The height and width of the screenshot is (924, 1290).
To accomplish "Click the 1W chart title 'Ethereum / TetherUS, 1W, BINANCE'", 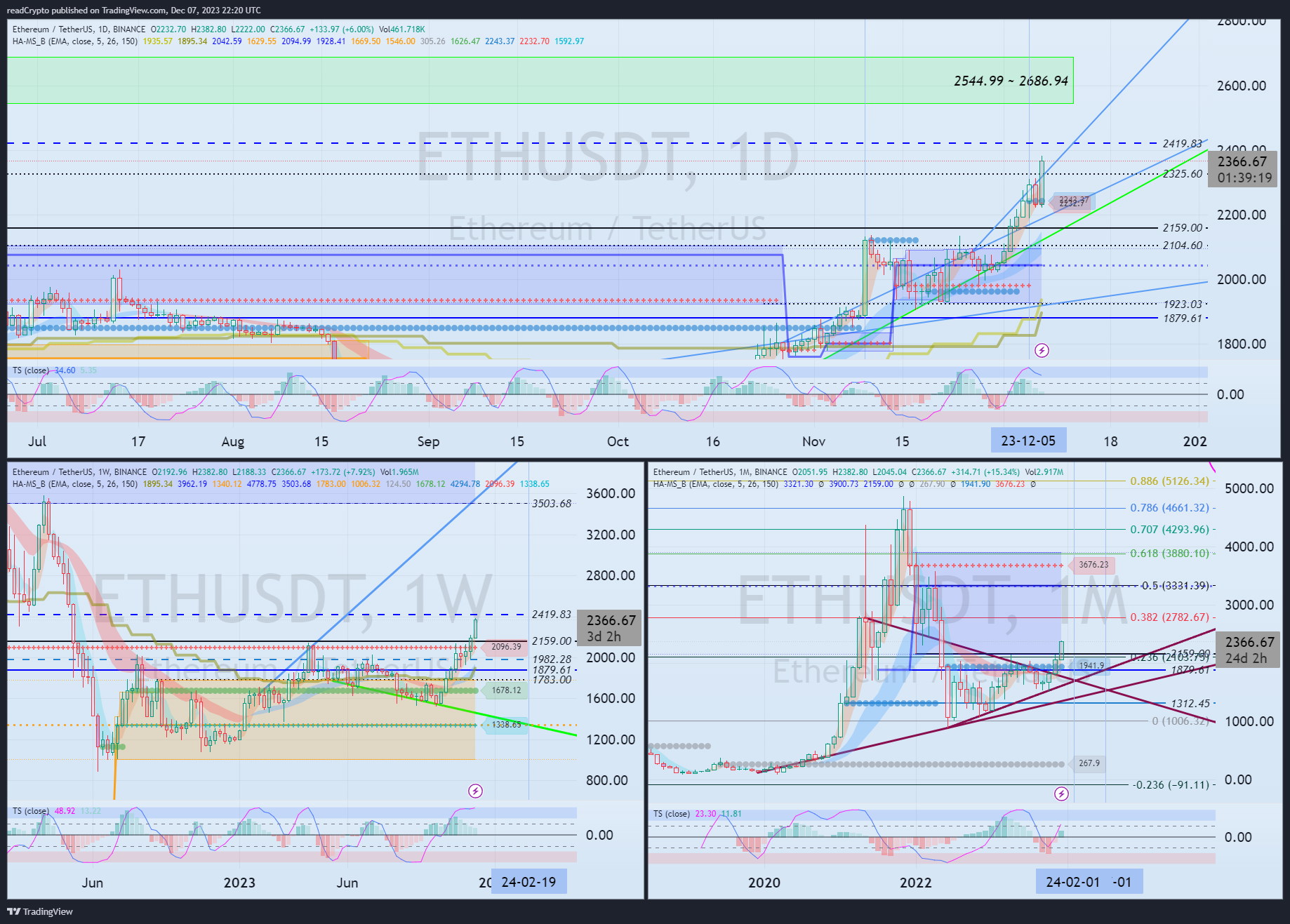I will (79, 472).
